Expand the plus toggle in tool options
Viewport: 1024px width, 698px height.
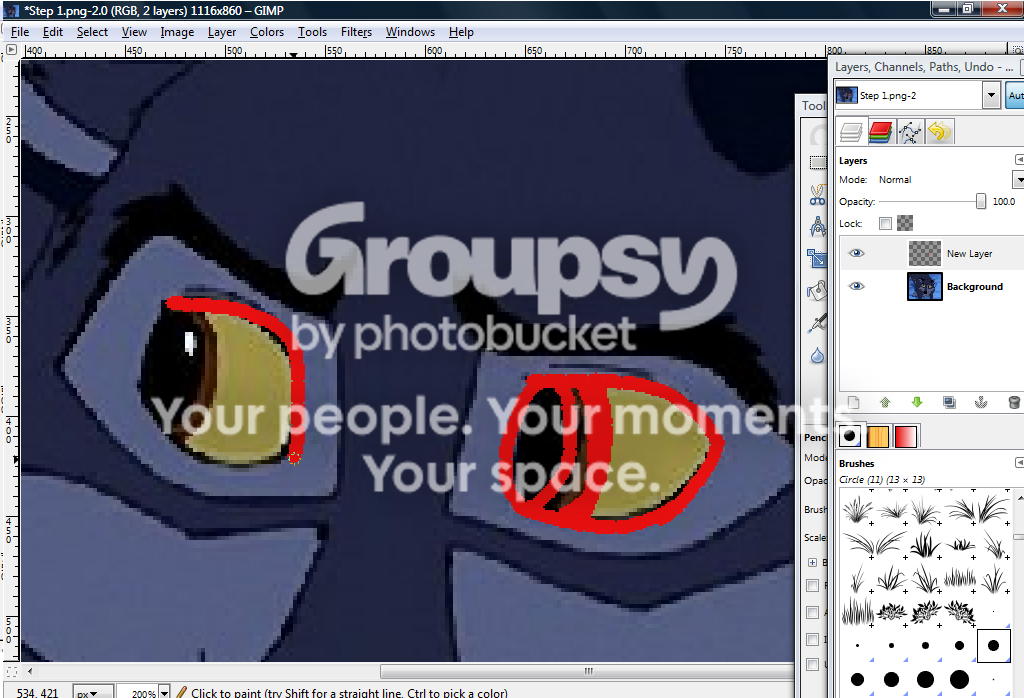coord(812,562)
